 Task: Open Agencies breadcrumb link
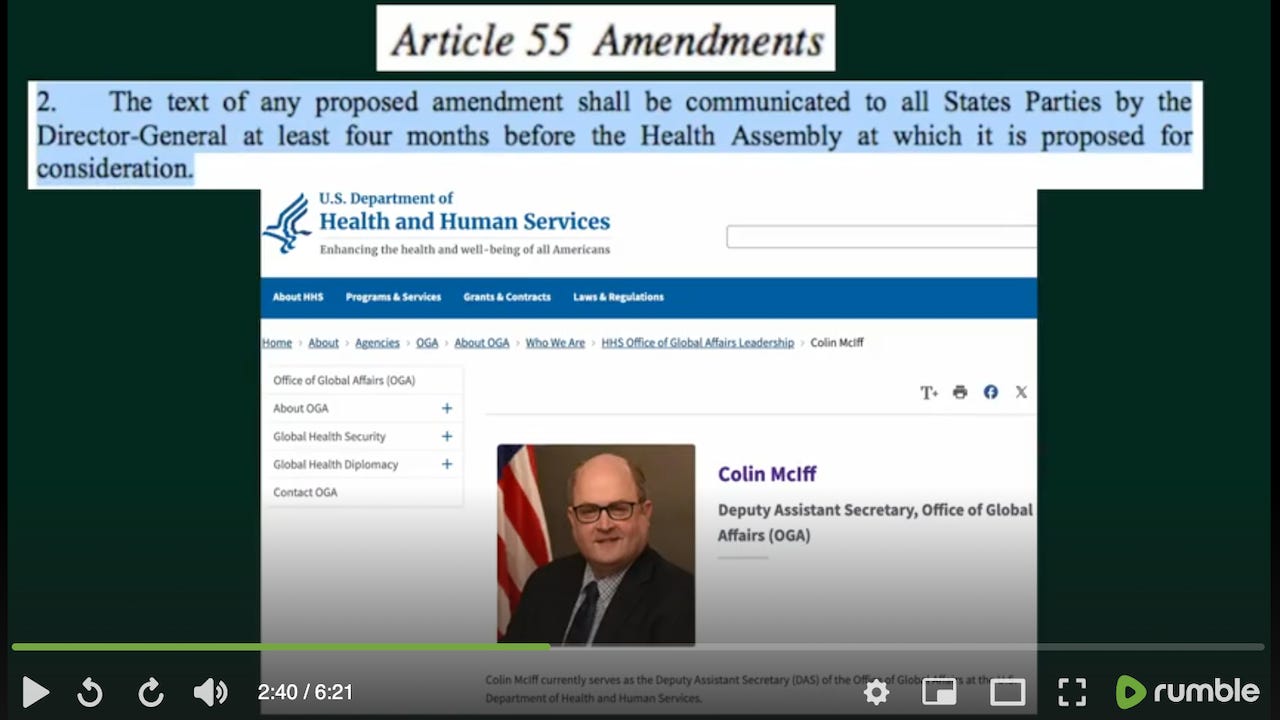377,343
